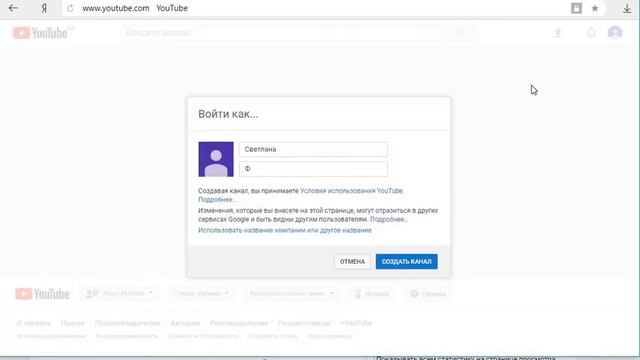This screenshot has width=640, height=360.
Task: Click the ОТМЕНА button
Action: tap(352, 262)
